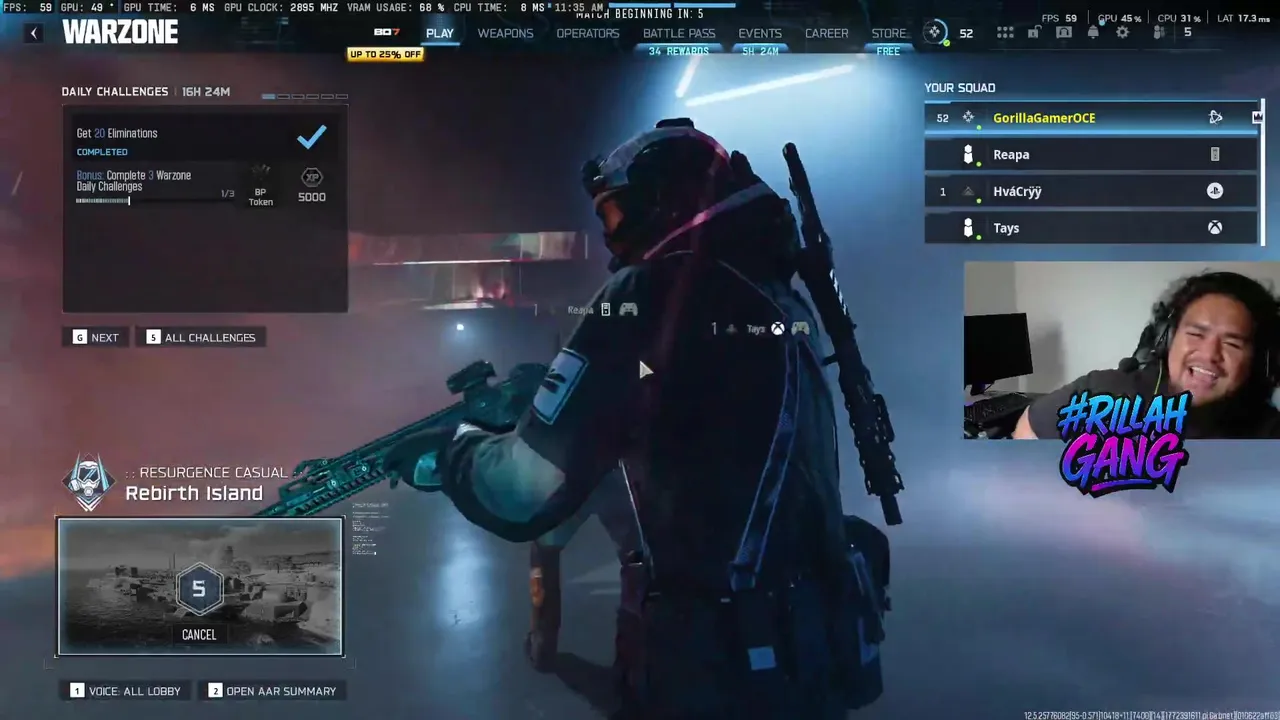Screen dimensions: 1280x720
Task: Go back using the arrow beside Warzone logo
Action: (33, 33)
